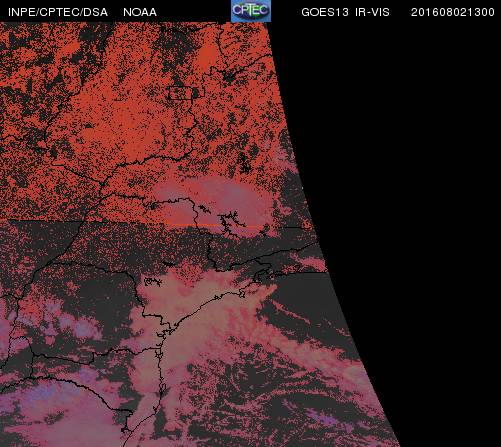Select the NOAA text in the header
Viewport: 501px width, 447px height.
(140, 12)
